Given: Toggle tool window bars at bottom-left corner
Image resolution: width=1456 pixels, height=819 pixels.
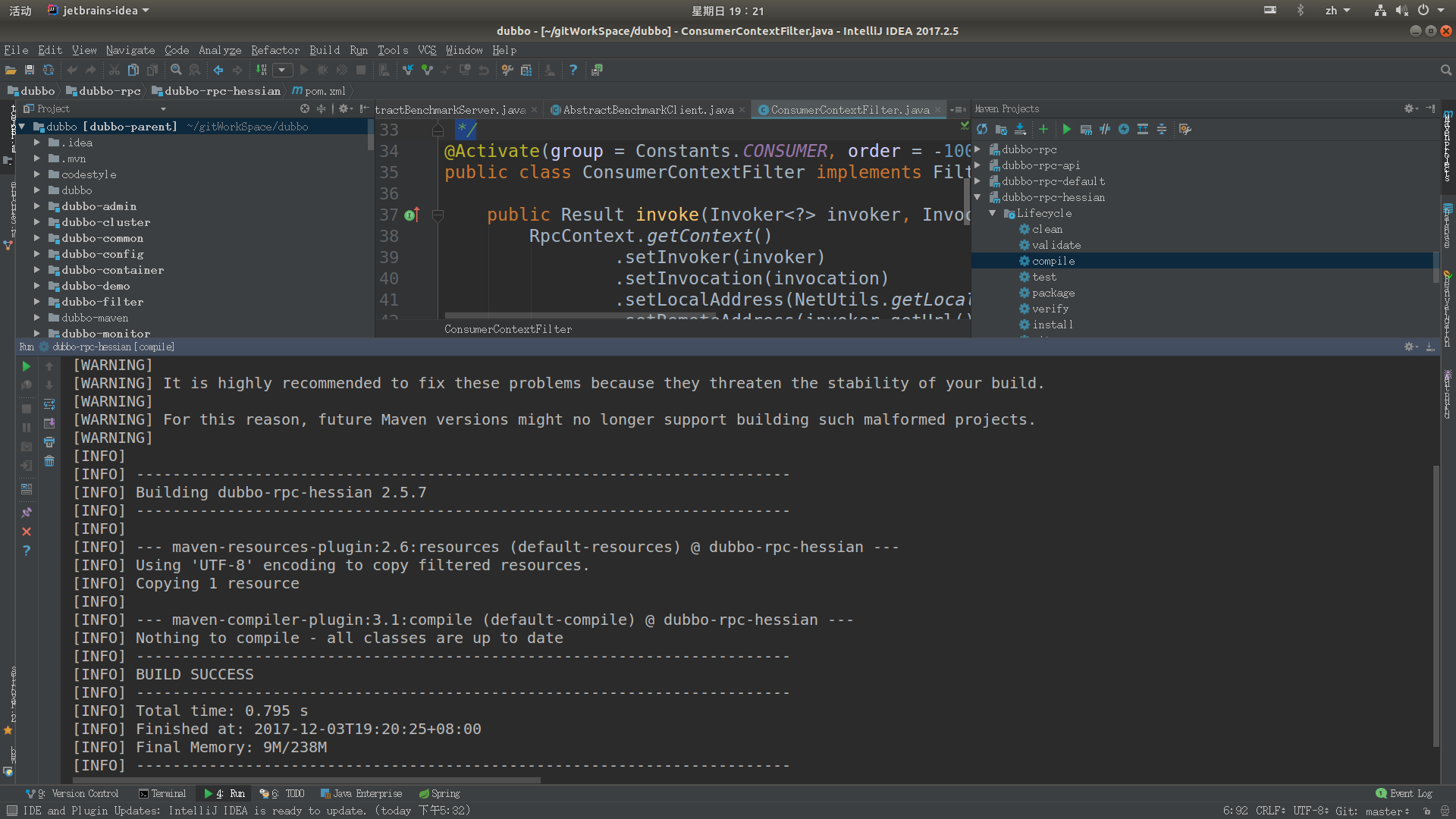Looking at the screenshot, I should (11, 811).
